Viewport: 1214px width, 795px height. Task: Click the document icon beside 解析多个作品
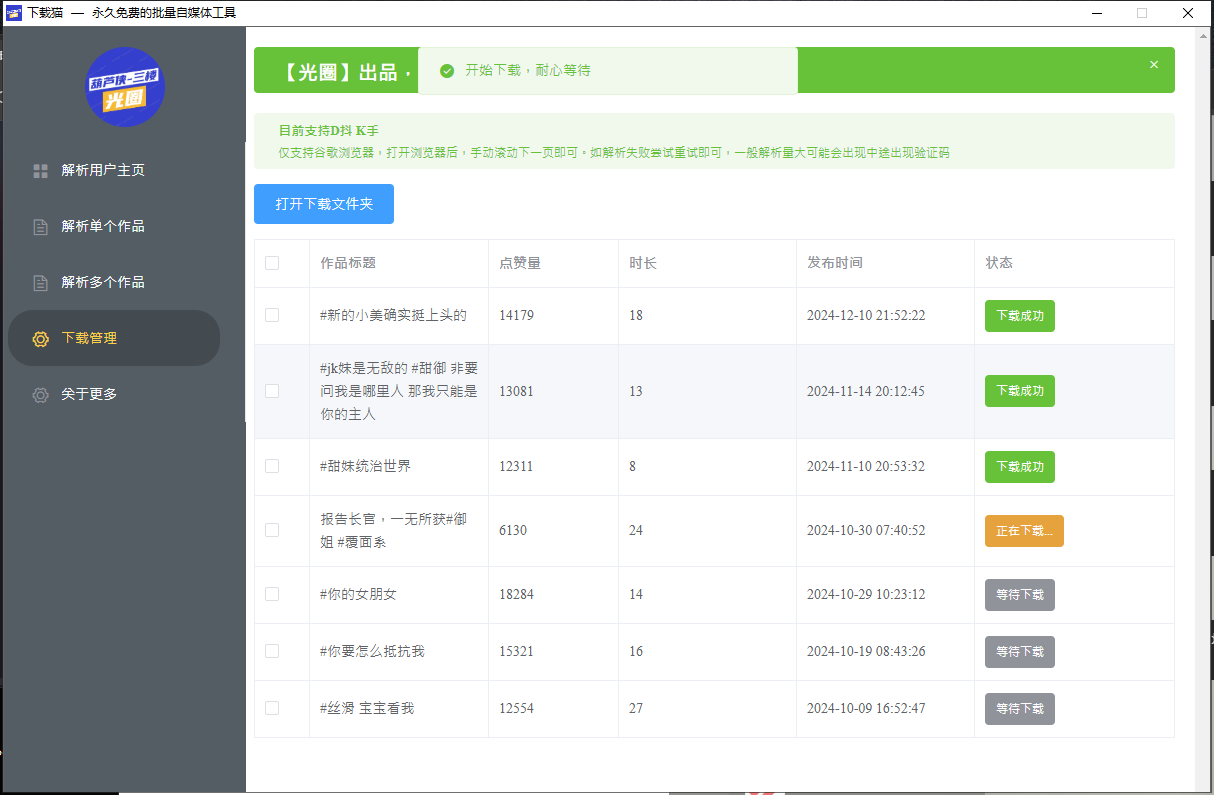(x=41, y=283)
